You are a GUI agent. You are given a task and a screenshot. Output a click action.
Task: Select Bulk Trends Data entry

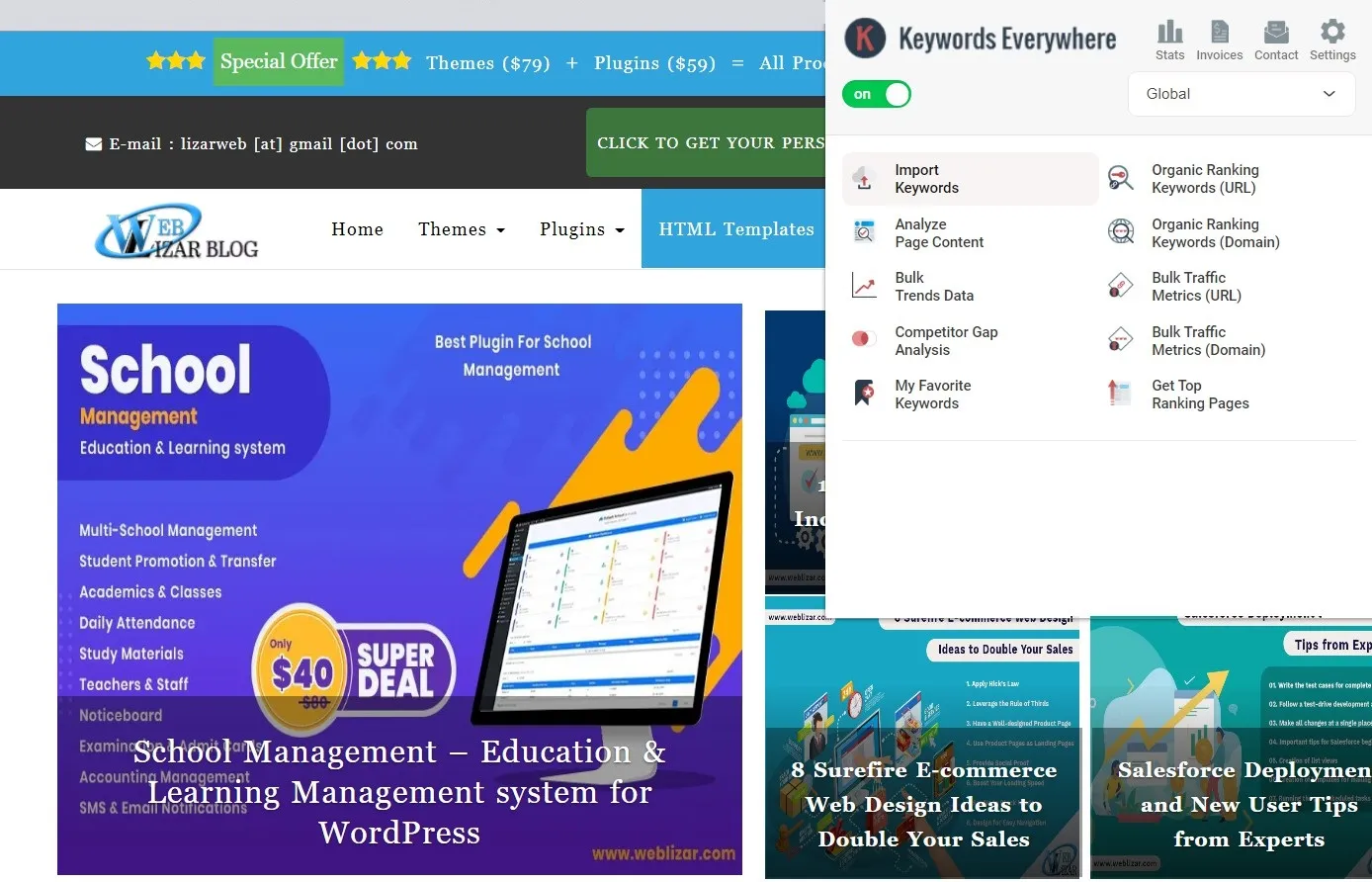pos(934,287)
